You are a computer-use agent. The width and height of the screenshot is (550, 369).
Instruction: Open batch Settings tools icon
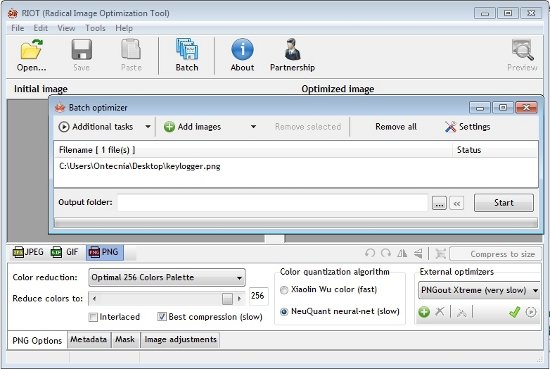point(450,127)
